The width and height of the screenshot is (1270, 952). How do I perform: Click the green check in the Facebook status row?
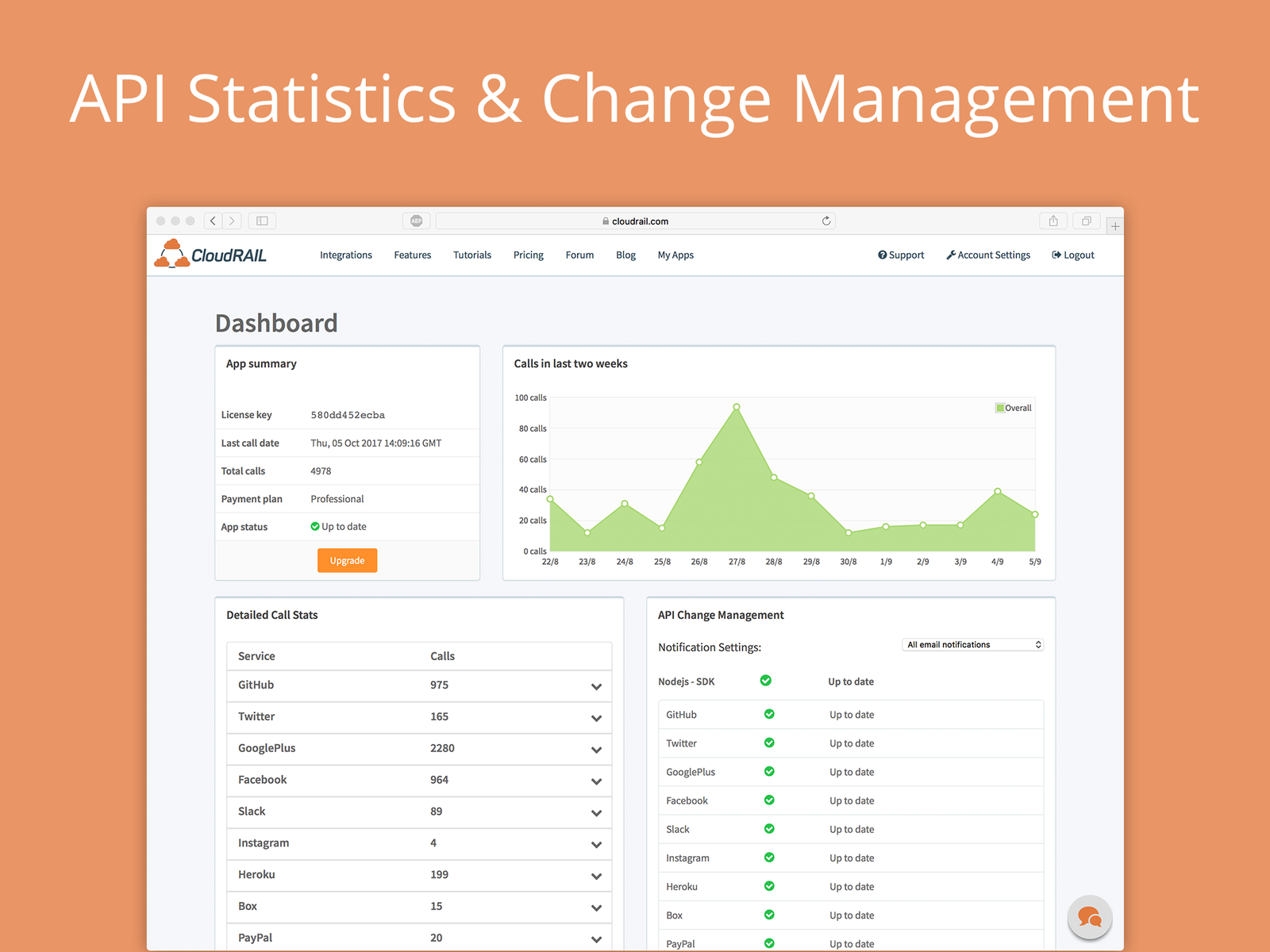tap(769, 800)
